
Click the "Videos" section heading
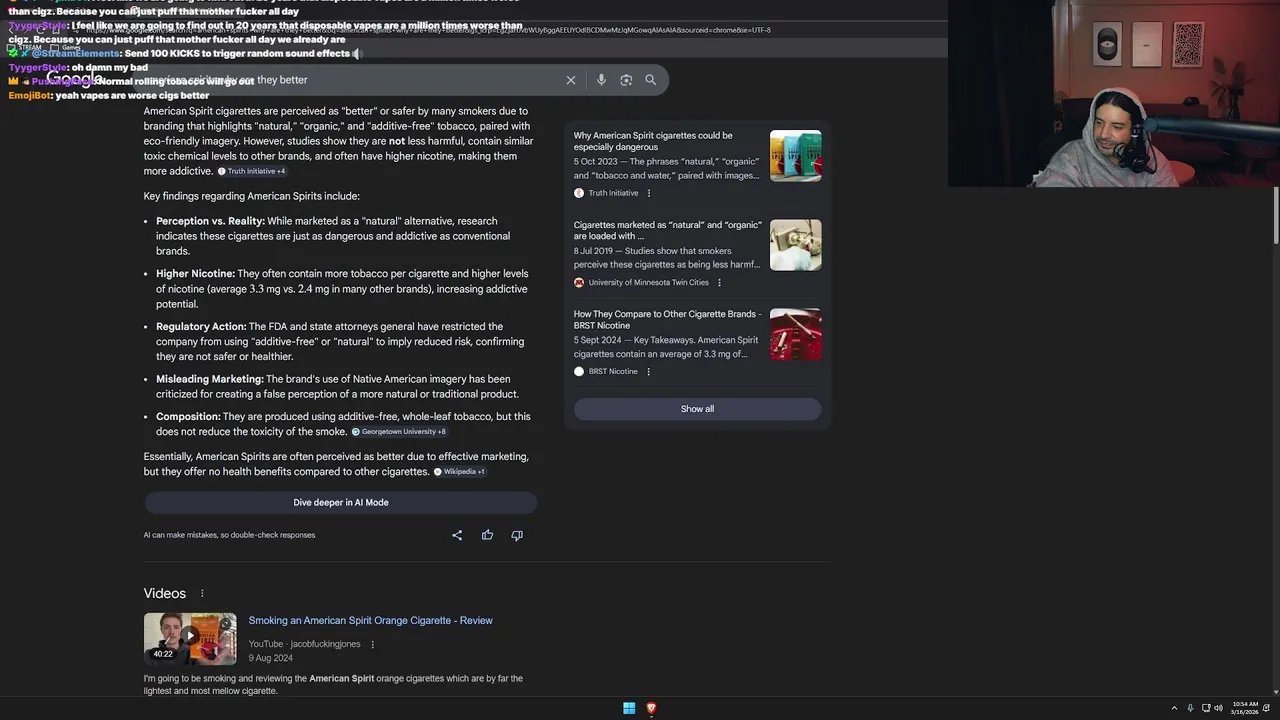[x=165, y=594]
